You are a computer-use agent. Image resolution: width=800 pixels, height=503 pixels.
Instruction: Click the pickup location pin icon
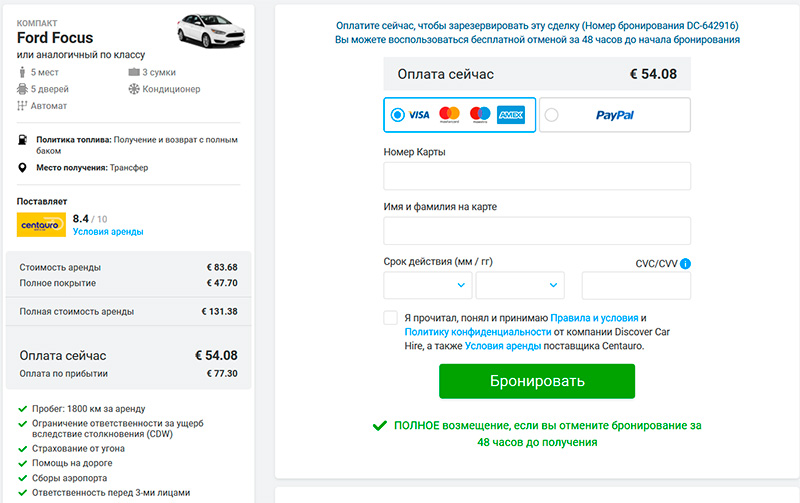click(23, 167)
